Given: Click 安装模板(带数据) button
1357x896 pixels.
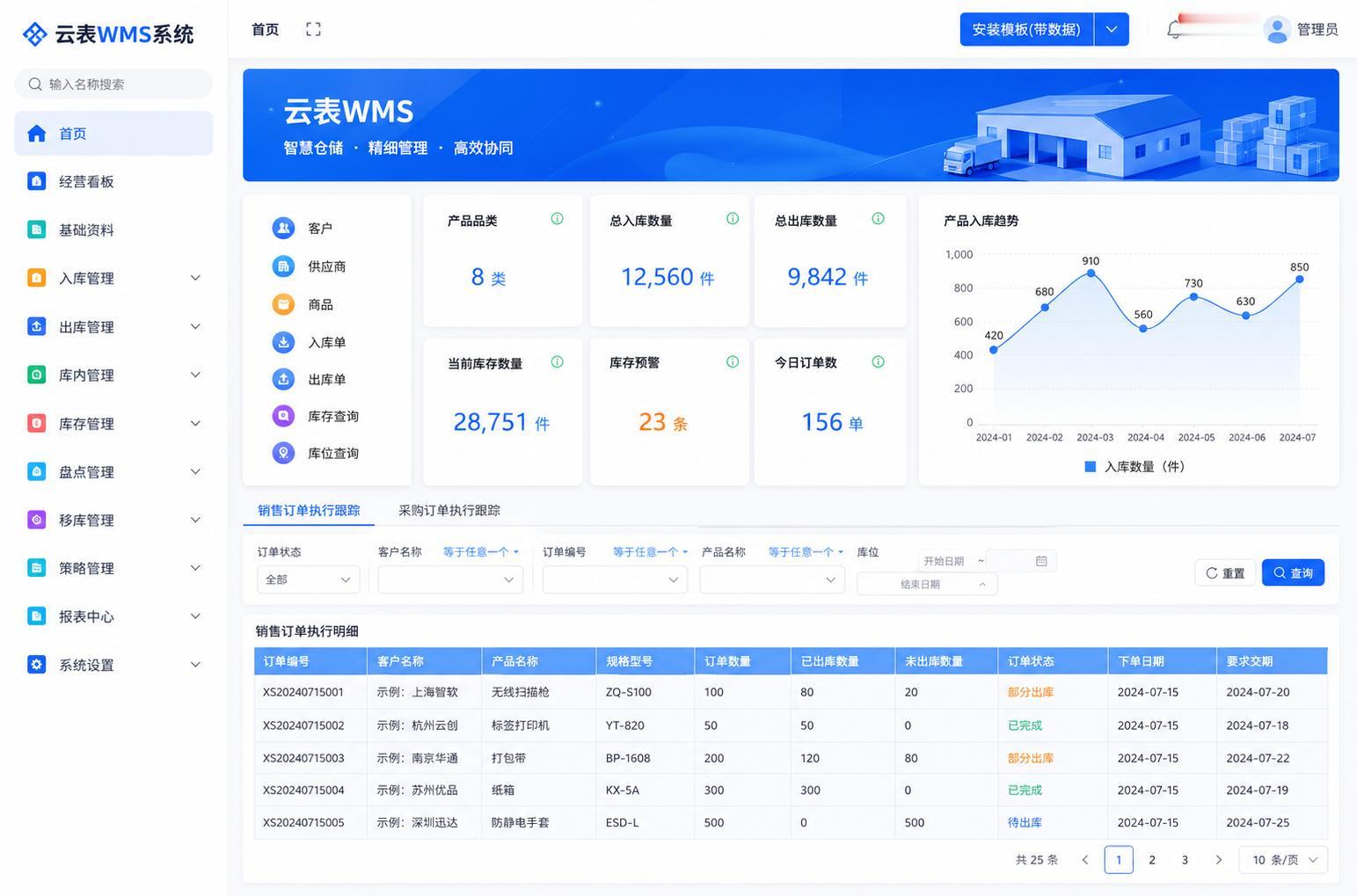Looking at the screenshot, I should point(1026,29).
